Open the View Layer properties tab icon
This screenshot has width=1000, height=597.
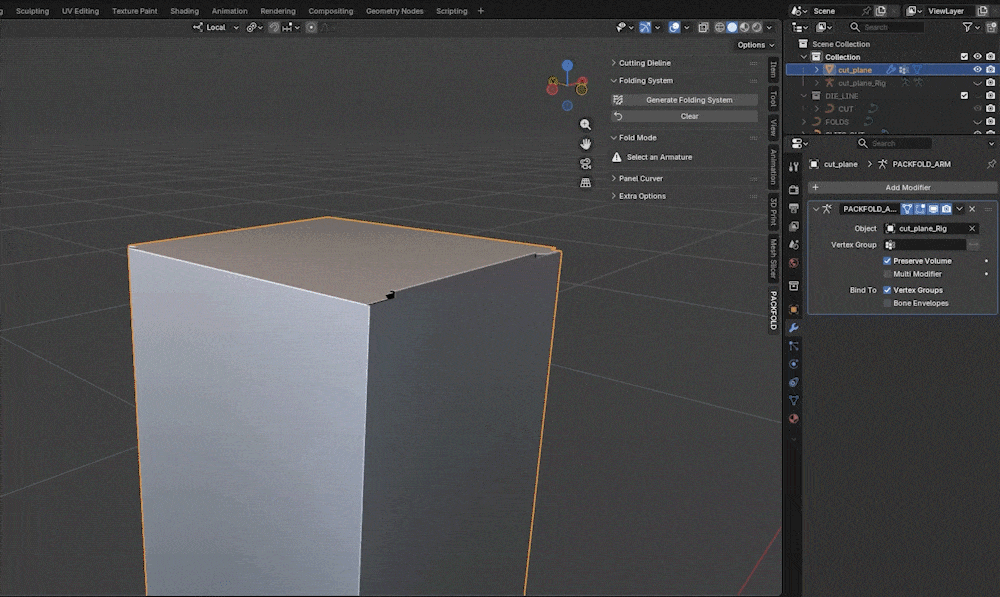tap(793, 226)
